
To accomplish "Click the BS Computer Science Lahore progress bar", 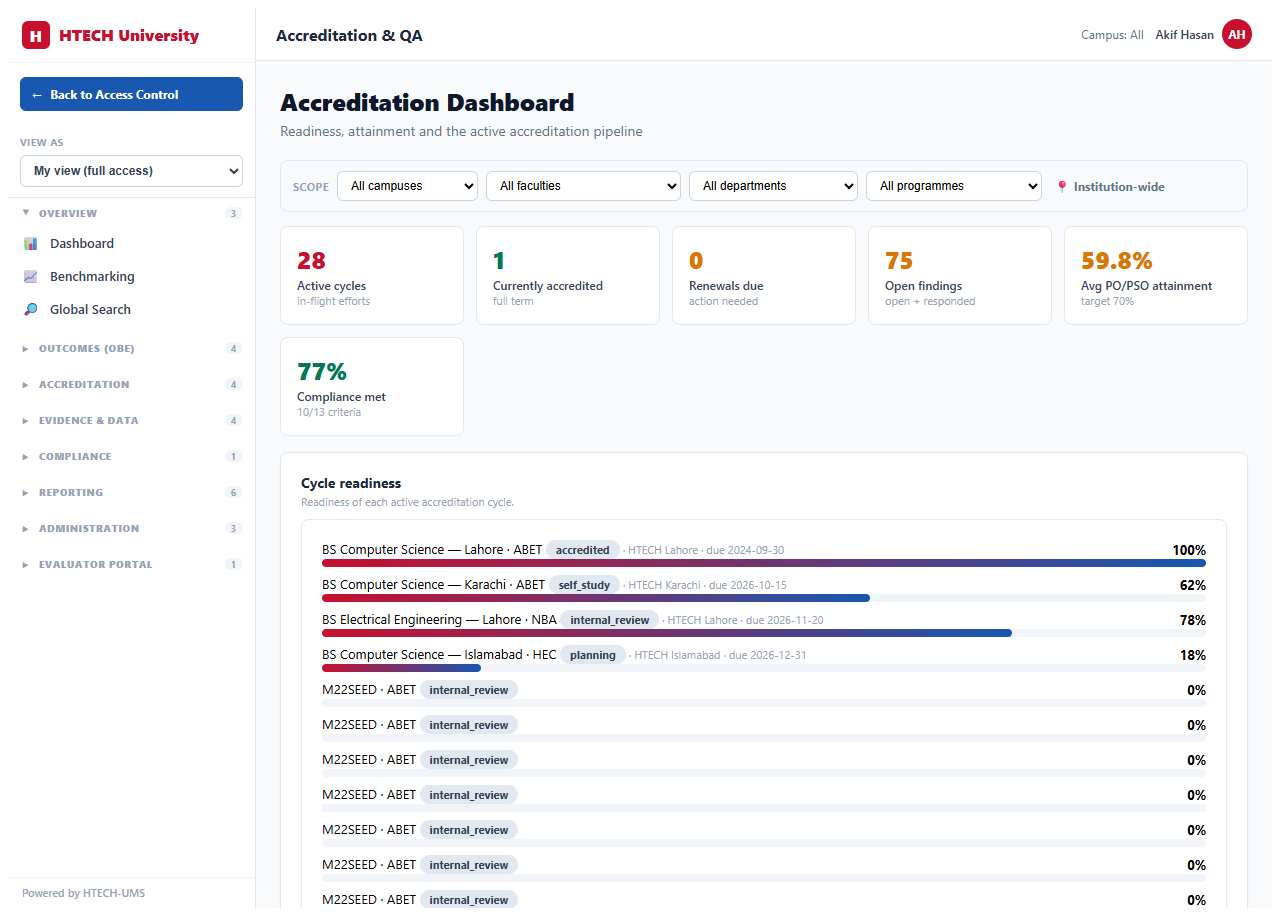I will tap(764, 563).
